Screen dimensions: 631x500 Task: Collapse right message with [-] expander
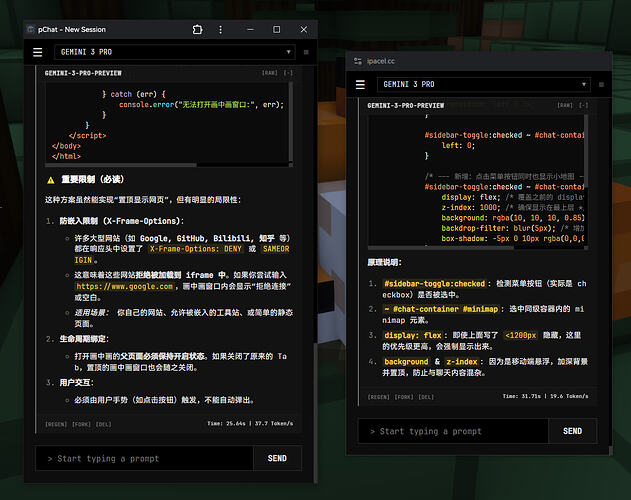[584, 105]
